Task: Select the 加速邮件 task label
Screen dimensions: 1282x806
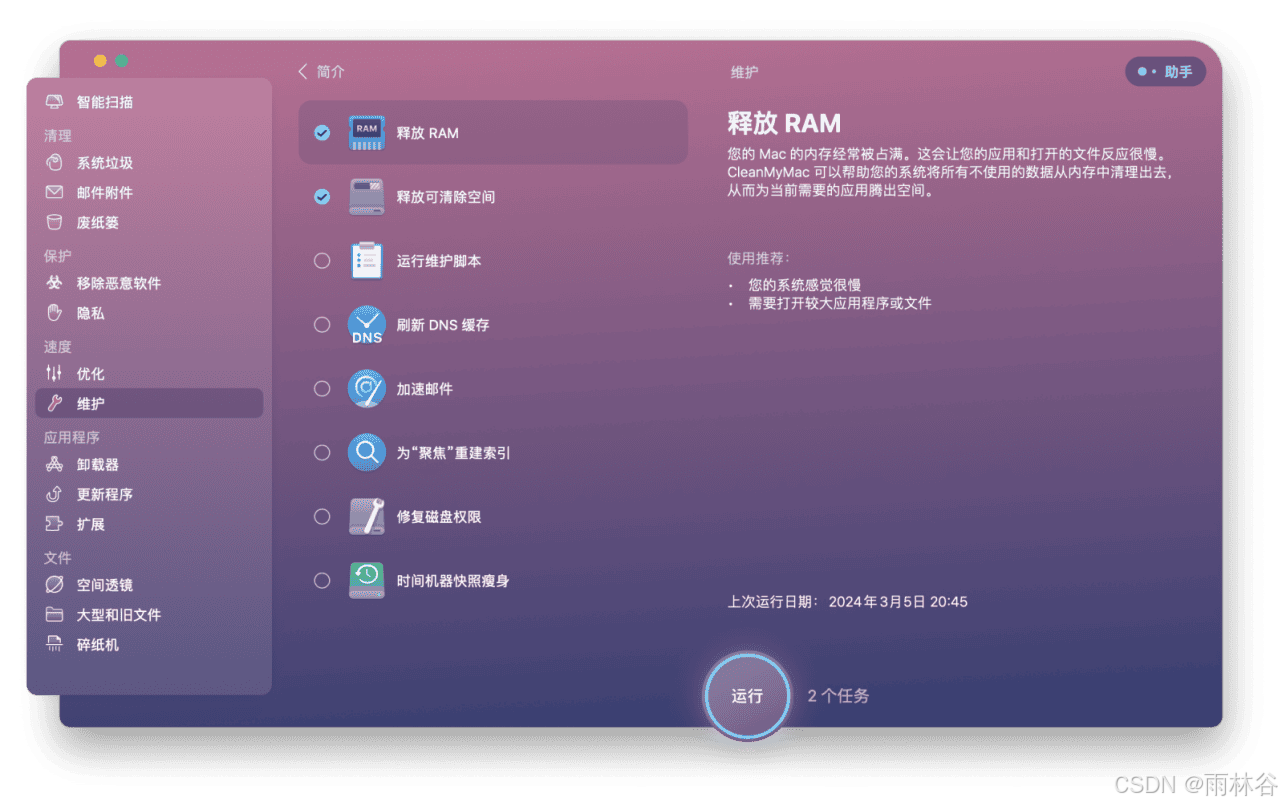Action: tap(425, 389)
